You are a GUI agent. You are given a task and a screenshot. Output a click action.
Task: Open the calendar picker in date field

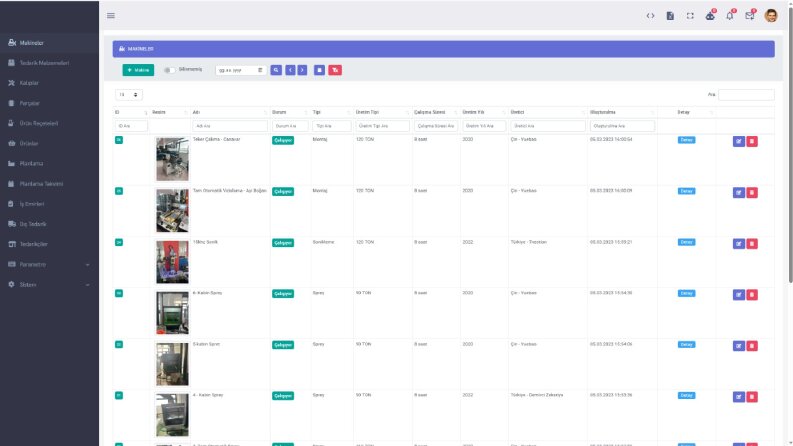point(260,70)
